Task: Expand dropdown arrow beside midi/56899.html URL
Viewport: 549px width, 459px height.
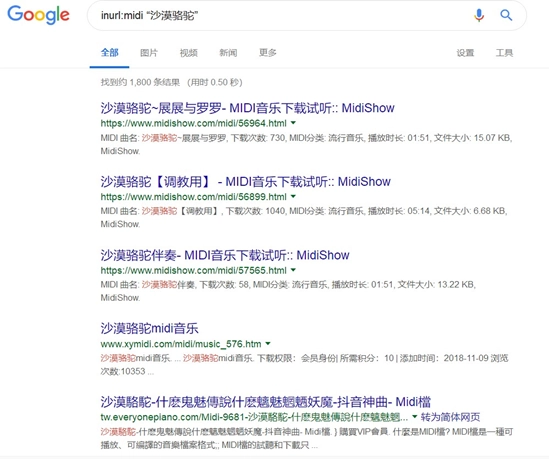Action: pos(293,196)
